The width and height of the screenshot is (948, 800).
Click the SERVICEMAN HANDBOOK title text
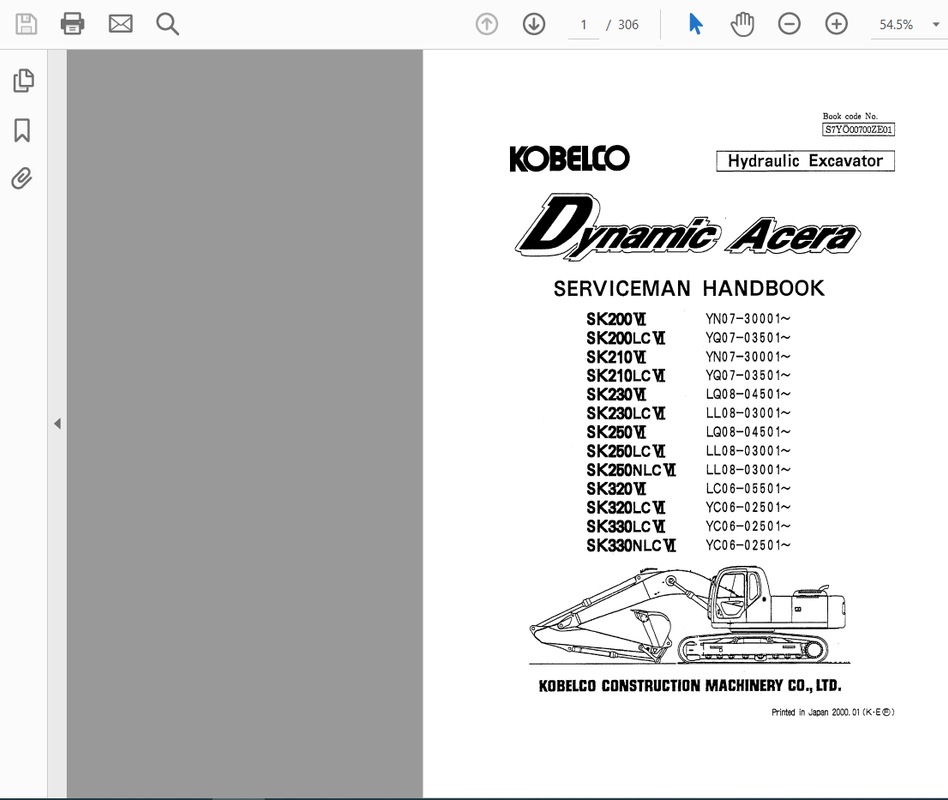tap(689, 288)
